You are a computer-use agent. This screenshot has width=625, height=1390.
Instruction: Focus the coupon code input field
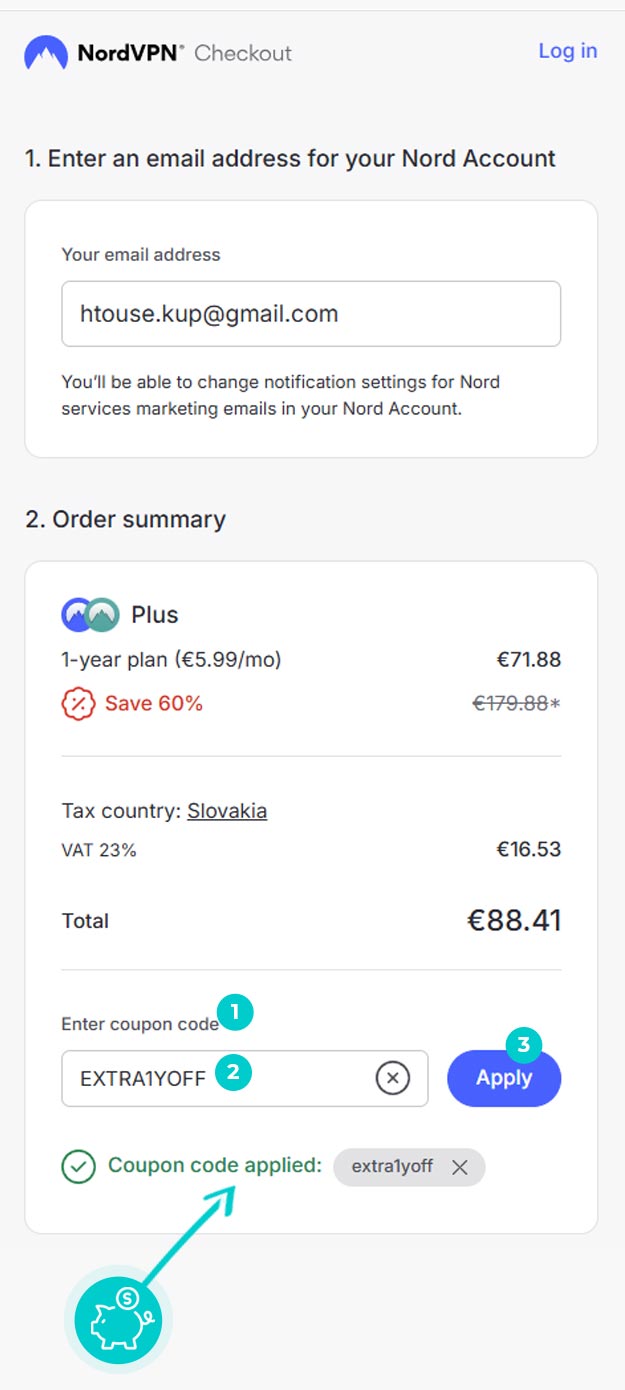click(x=245, y=1078)
